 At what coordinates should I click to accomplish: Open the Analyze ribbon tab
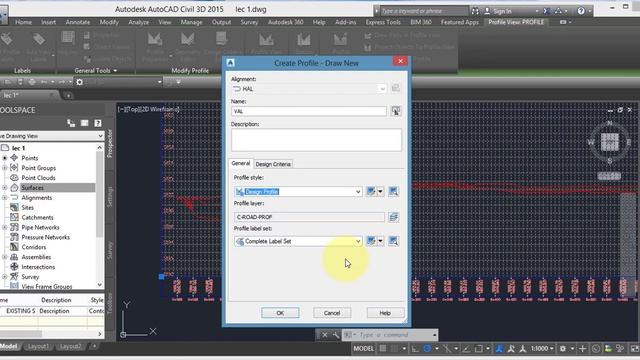[138, 22]
